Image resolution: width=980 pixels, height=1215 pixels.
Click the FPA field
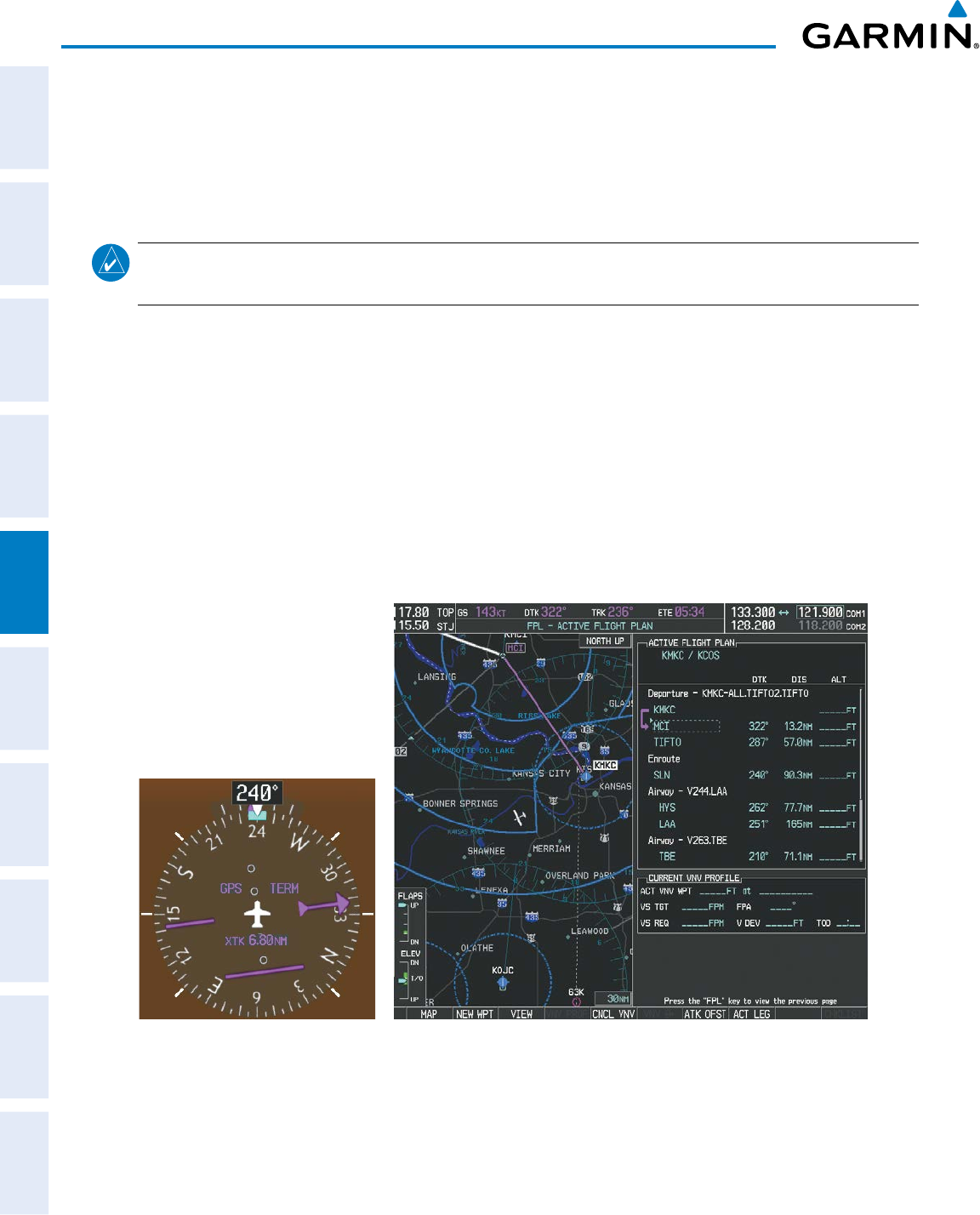click(x=766, y=907)
